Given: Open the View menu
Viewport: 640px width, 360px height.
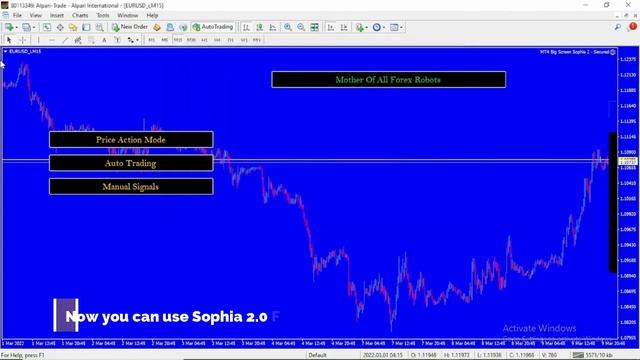Looking at the screenshot, I should 36,16.
